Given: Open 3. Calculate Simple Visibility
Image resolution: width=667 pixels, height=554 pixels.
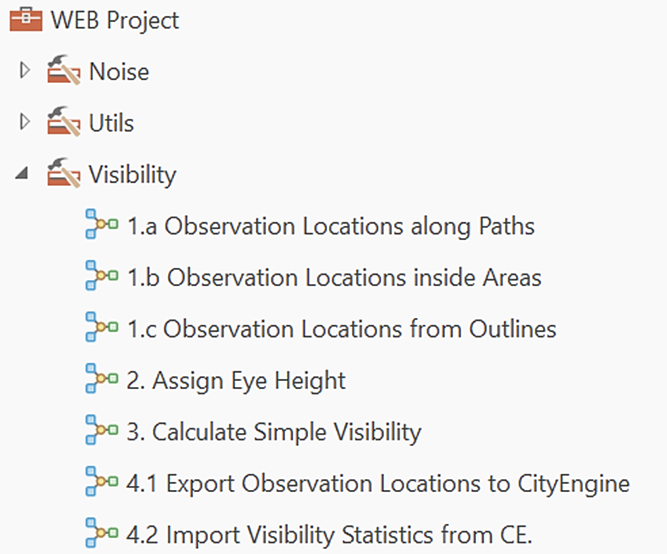Looking at the screenshot, I should tap(274, 433).
